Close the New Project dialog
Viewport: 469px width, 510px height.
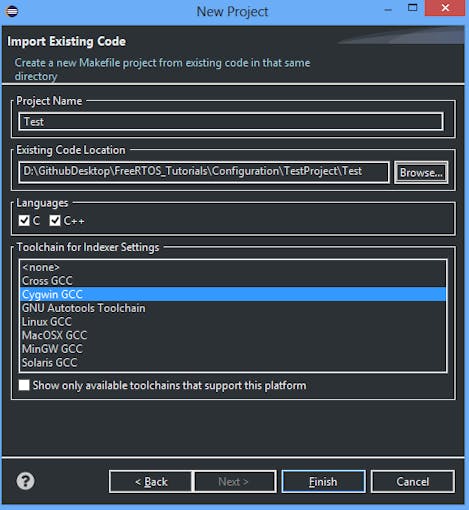445,8
